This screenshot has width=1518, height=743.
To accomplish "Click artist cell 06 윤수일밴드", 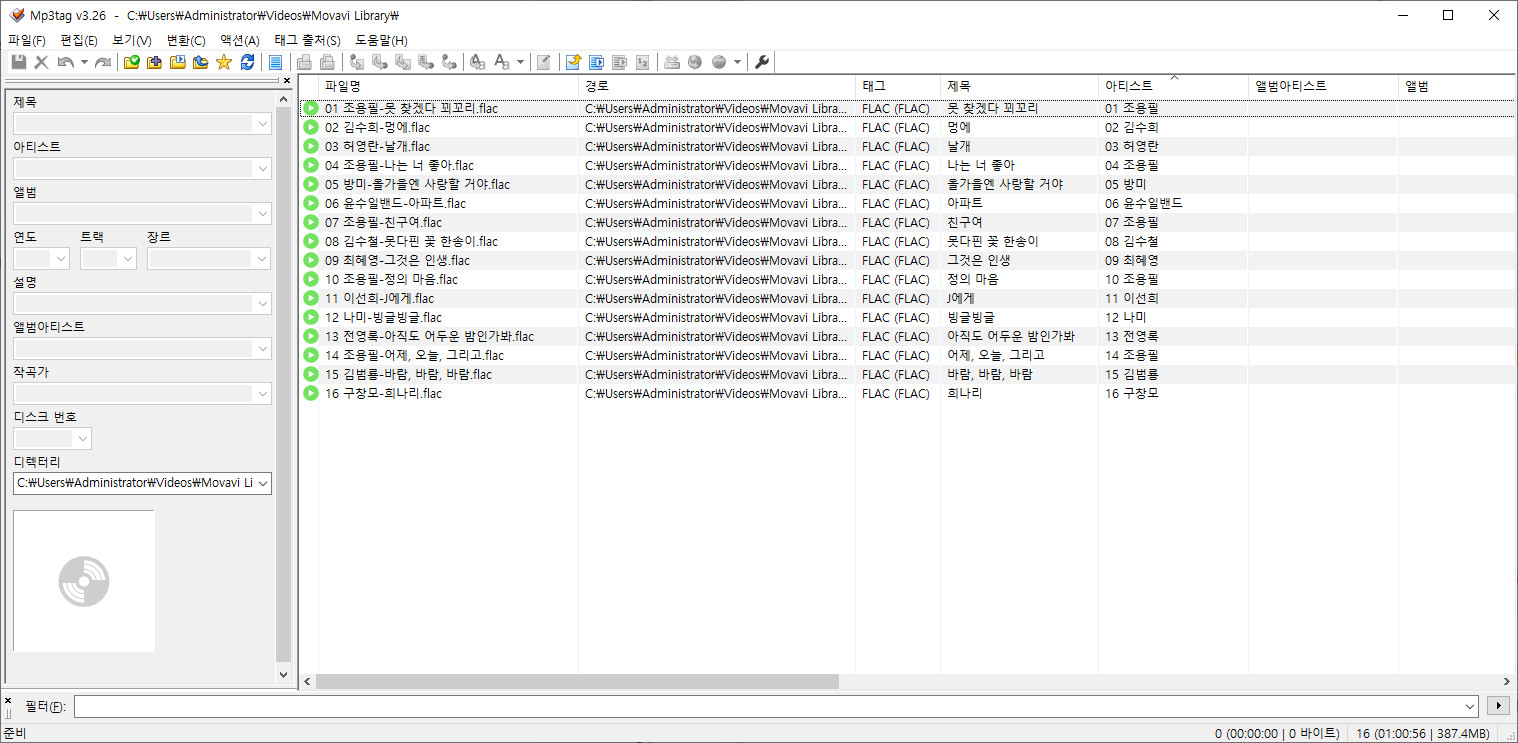I will point(1144,203).
